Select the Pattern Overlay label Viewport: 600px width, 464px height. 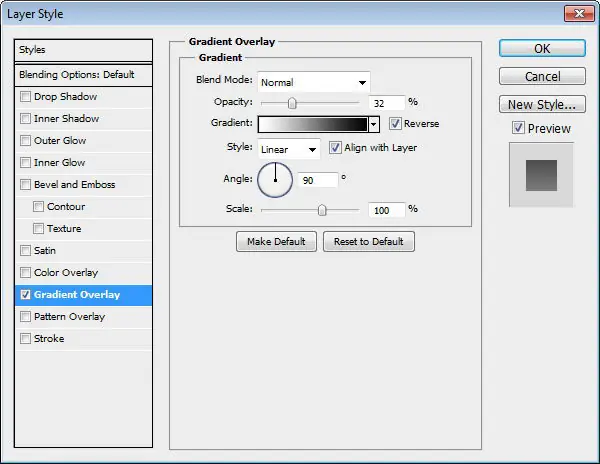[69, 316]
